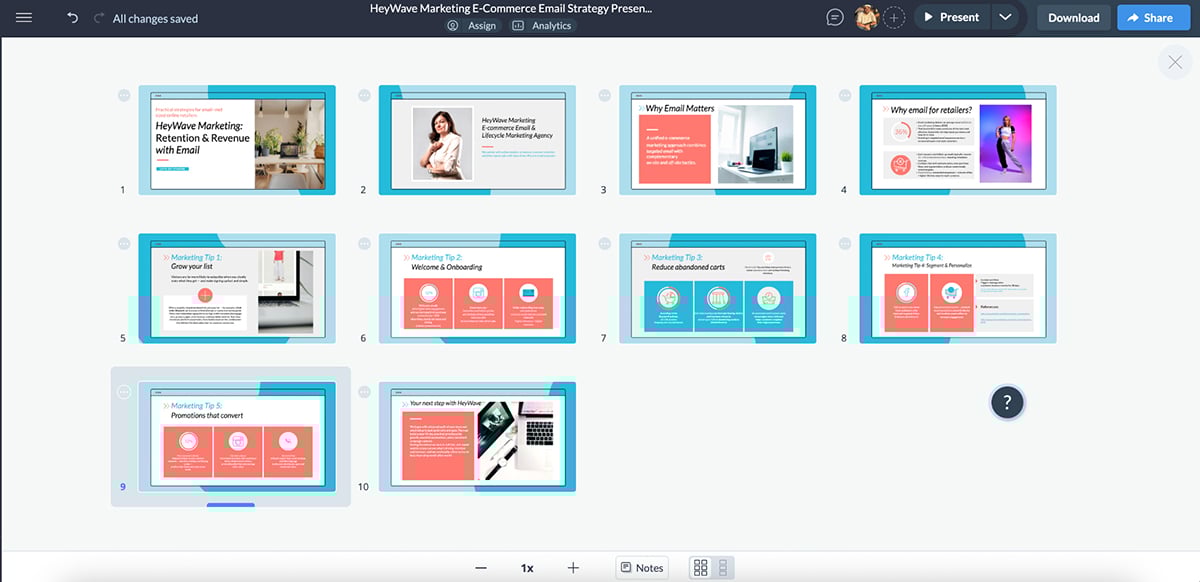Open the comments panel
1200x582 pixels.
pyautogui.click(x=834, y=16)
